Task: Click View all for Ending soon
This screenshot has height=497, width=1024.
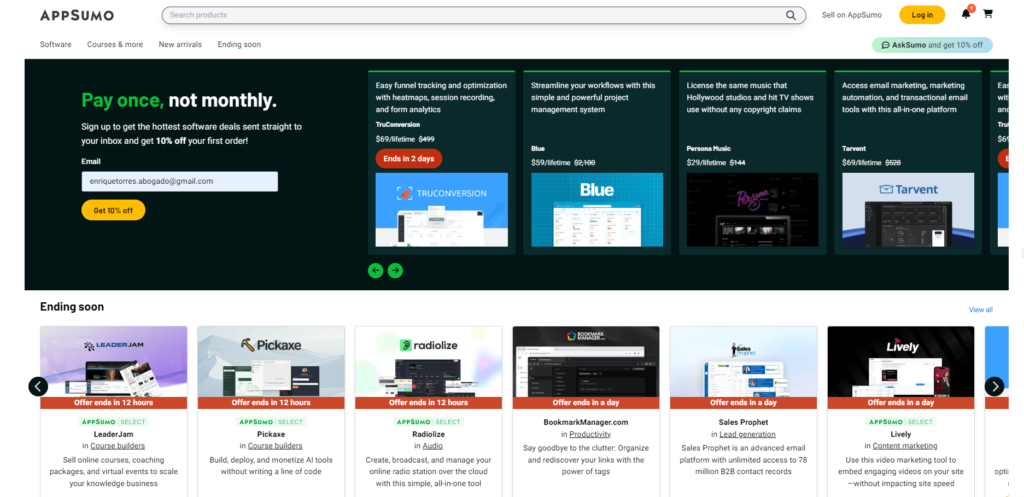Action: click(980, 310)
